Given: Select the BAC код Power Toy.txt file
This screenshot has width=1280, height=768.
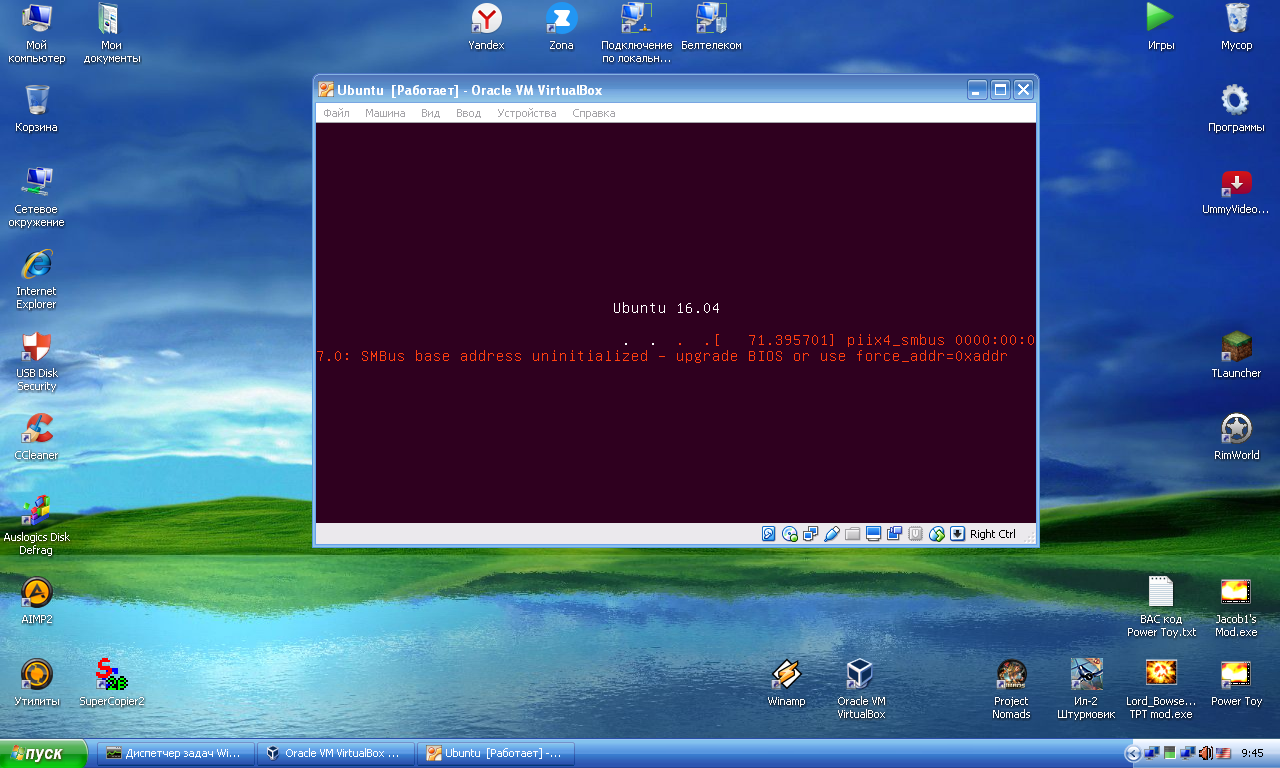Looking at the screenshot, I should pos(1161,606).
